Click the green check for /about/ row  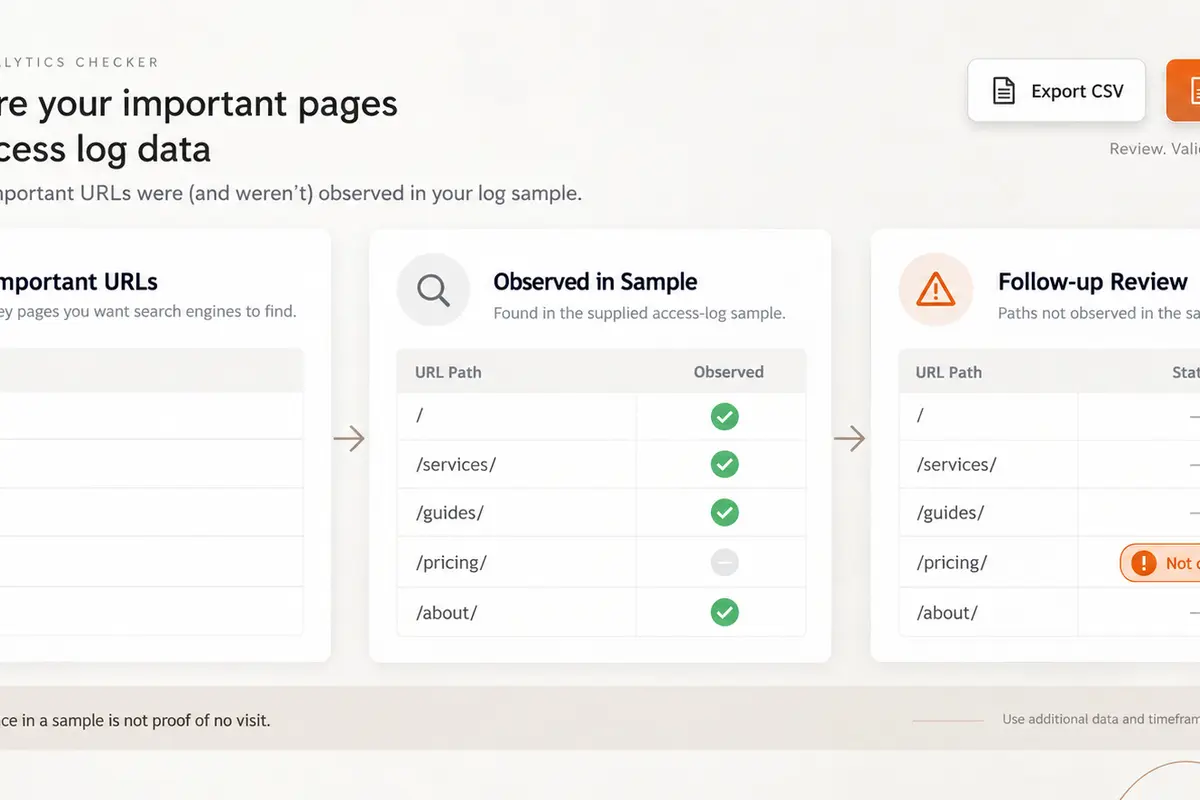(x=724, y=612)
